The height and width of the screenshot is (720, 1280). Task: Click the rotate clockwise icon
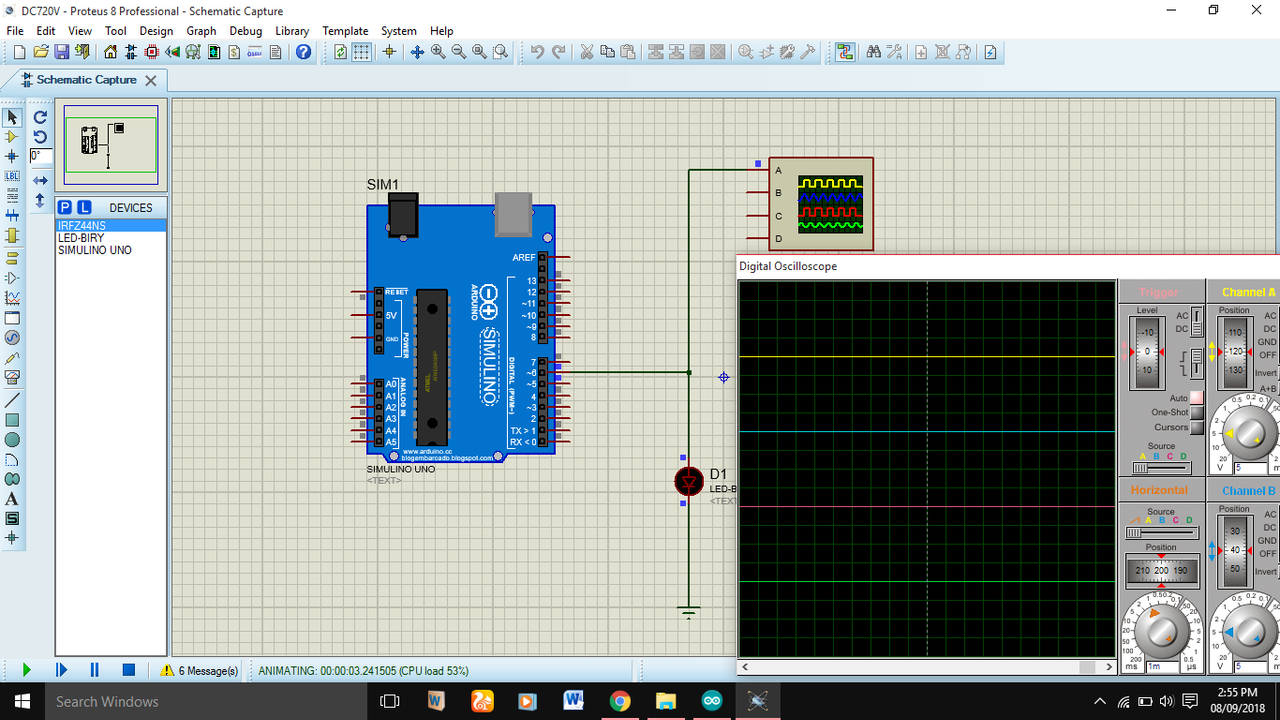[40, 117]
